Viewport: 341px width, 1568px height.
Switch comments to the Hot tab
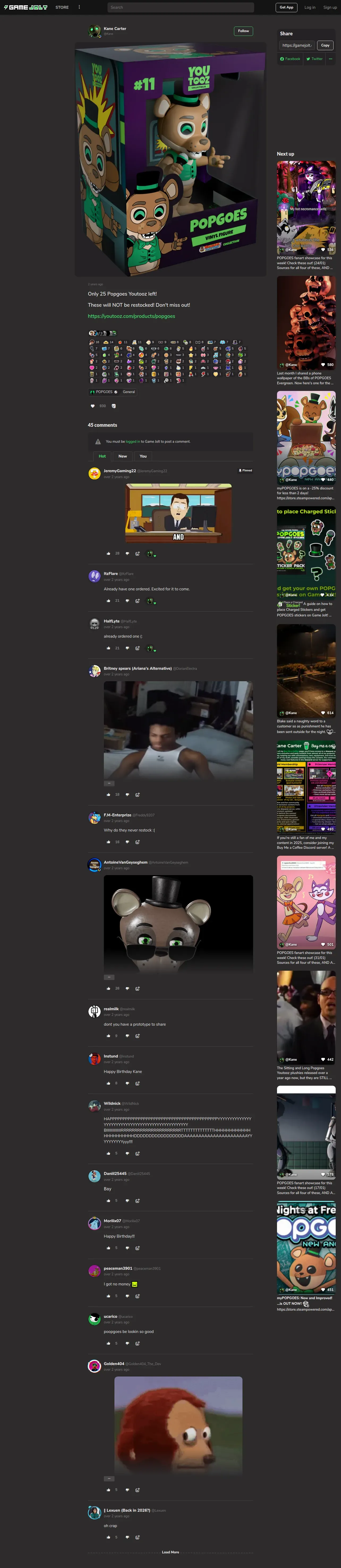click(102, 456)
